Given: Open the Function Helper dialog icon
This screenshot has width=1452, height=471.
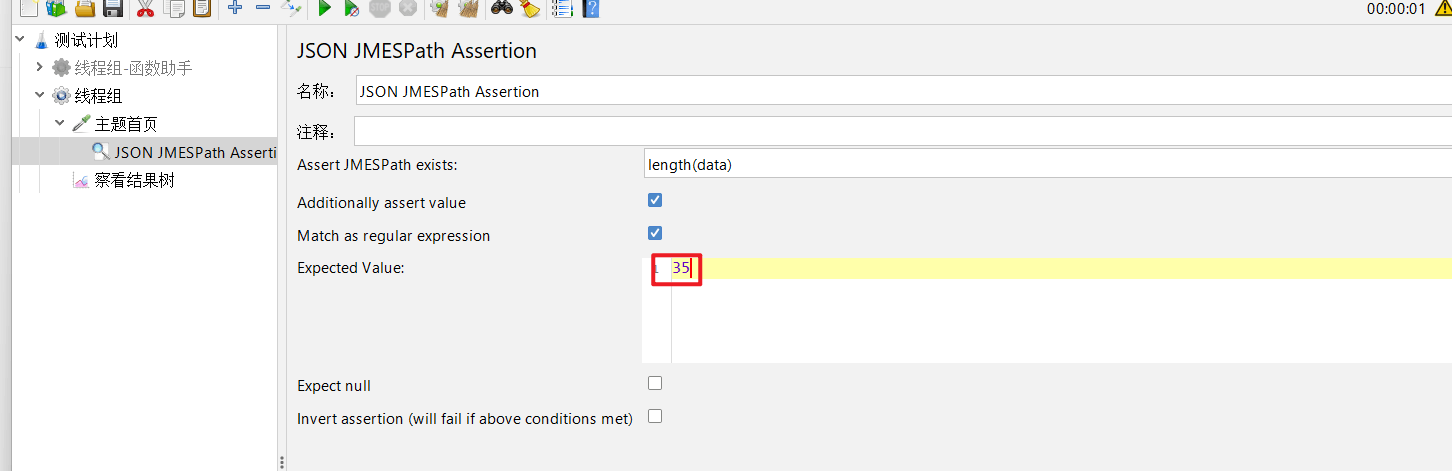Looking at the screenshot, I should (x=561, y=9).
